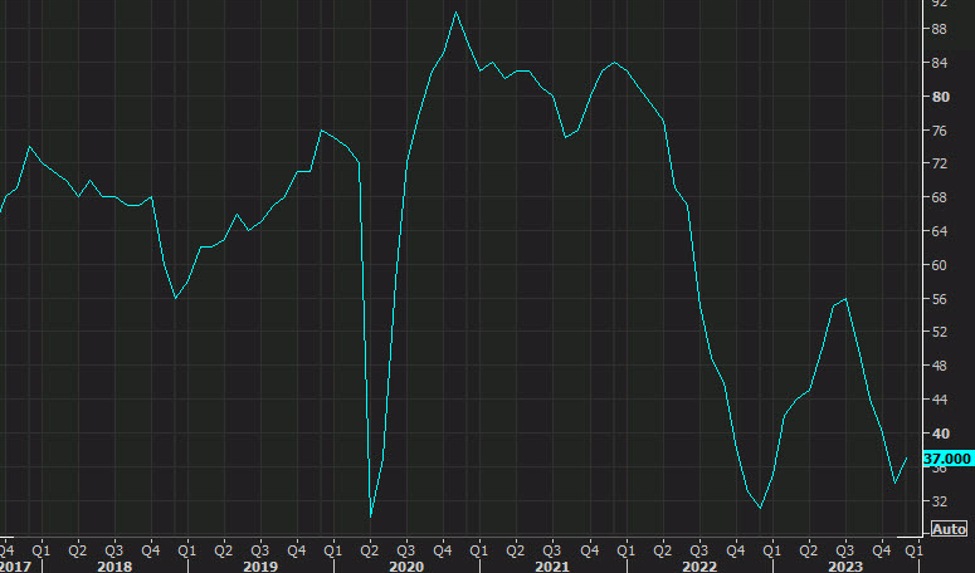Click the bold 80 value on the price axis

pyautogui.click(x=940, y=97)
